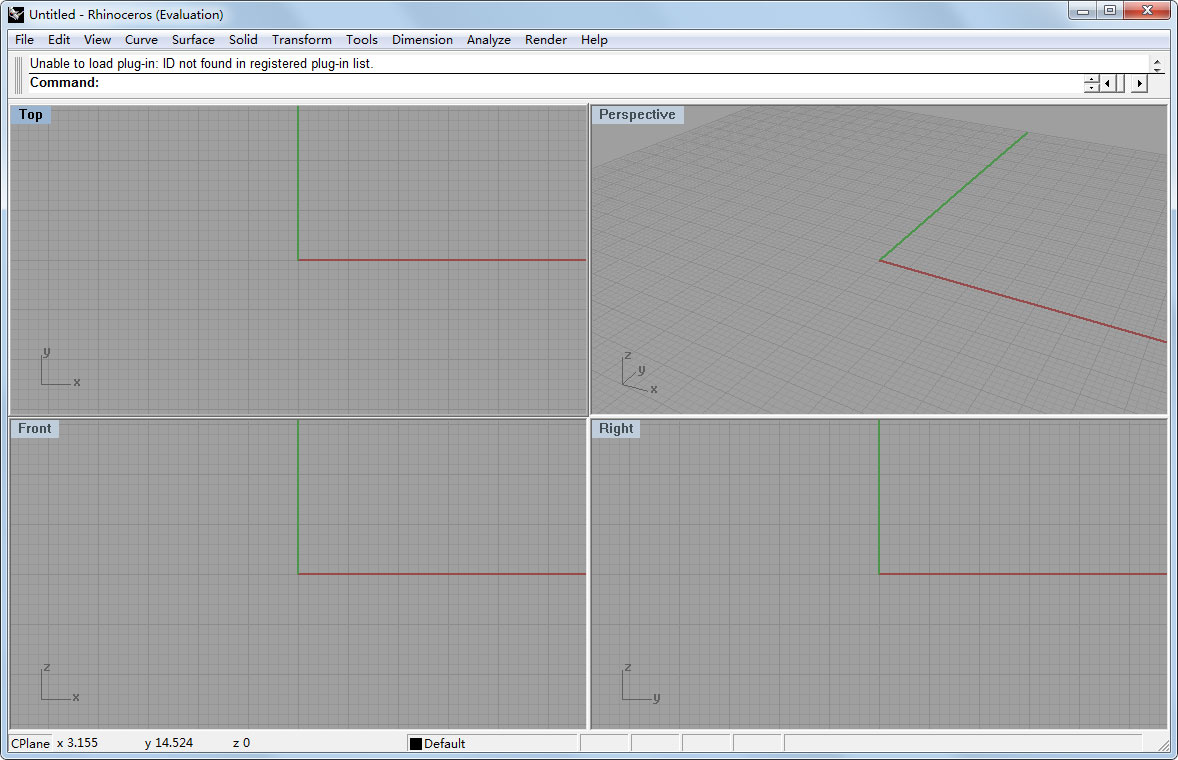Open the Tools menu
The image size is (1178, 760).
pos(361,40)
